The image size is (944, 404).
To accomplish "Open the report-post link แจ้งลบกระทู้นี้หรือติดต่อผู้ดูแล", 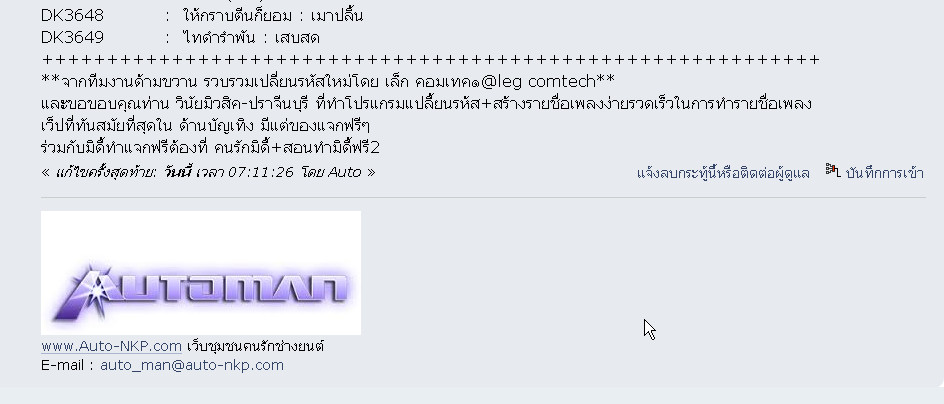I will 723,173.
